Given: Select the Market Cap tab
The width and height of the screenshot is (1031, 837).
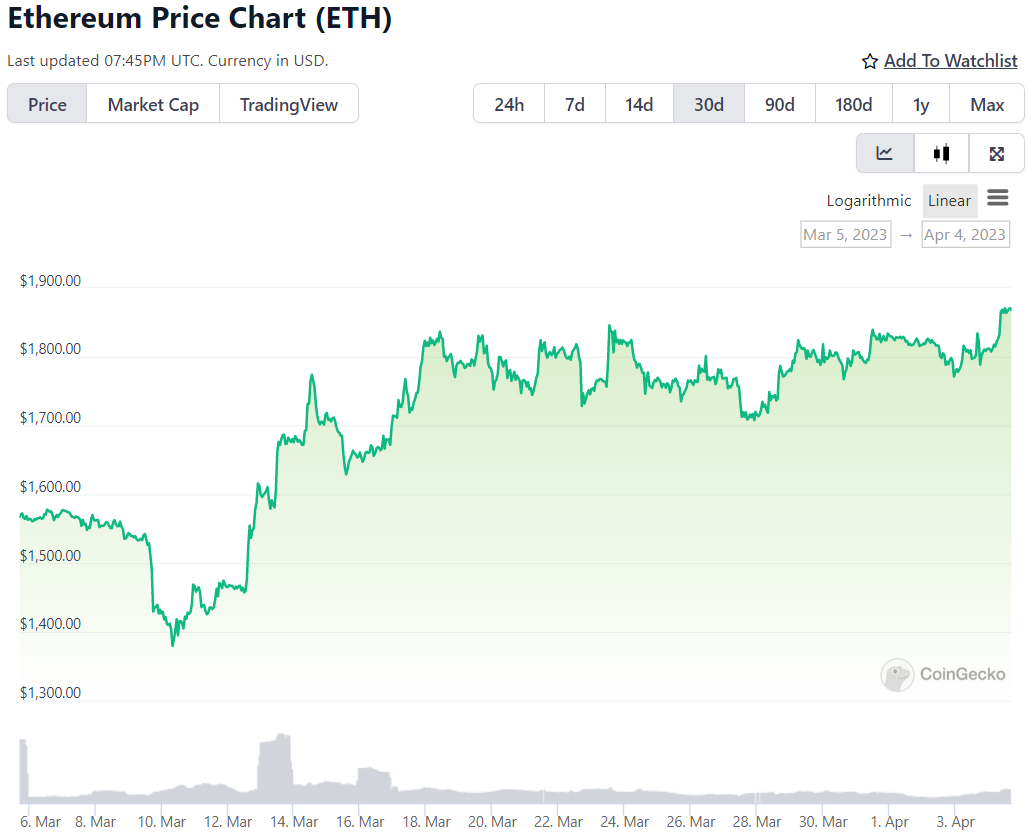Looking at the screenshot, I should tap(153, 104).
